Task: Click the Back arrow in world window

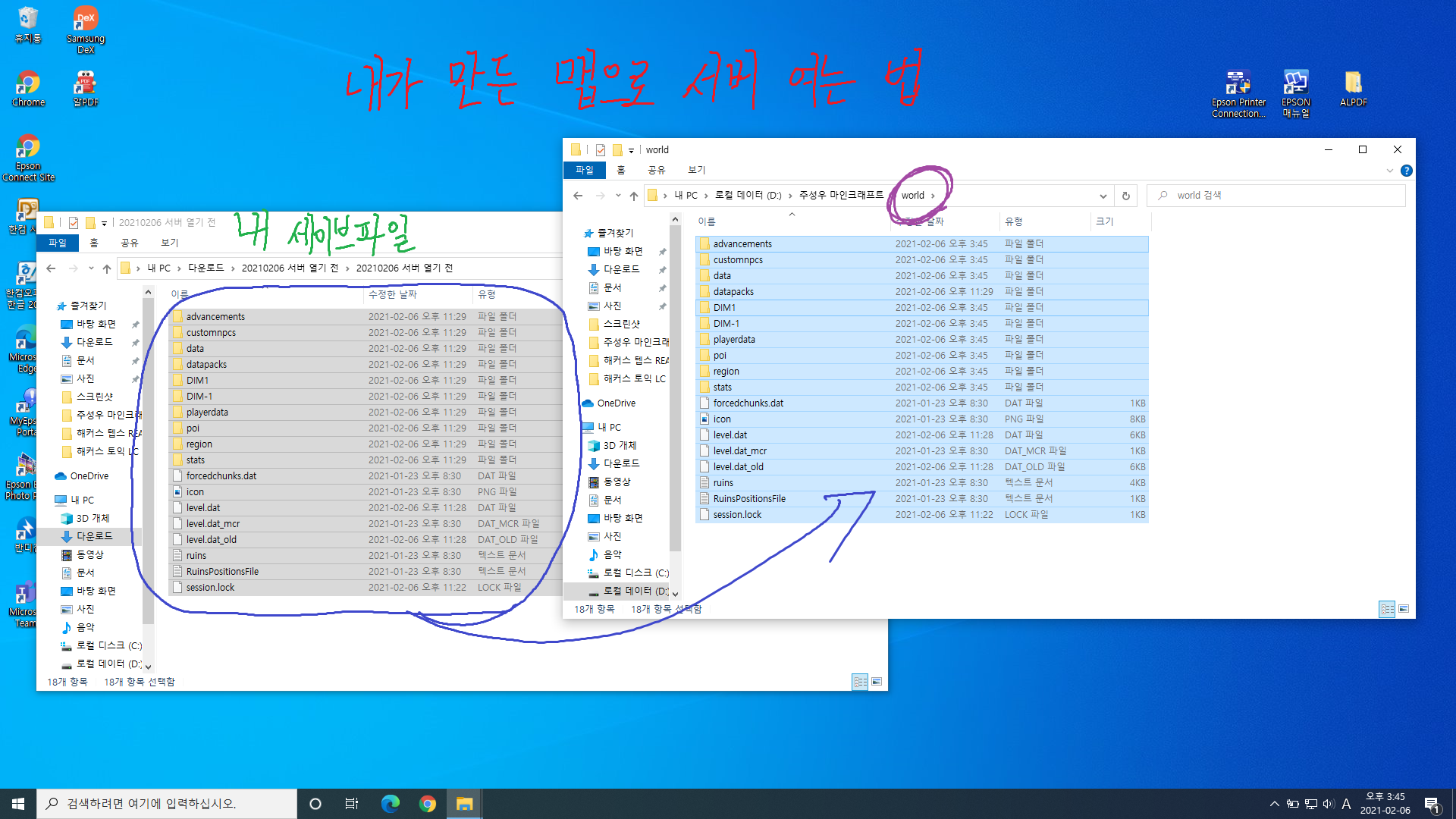Action: [x=578, y=196]
